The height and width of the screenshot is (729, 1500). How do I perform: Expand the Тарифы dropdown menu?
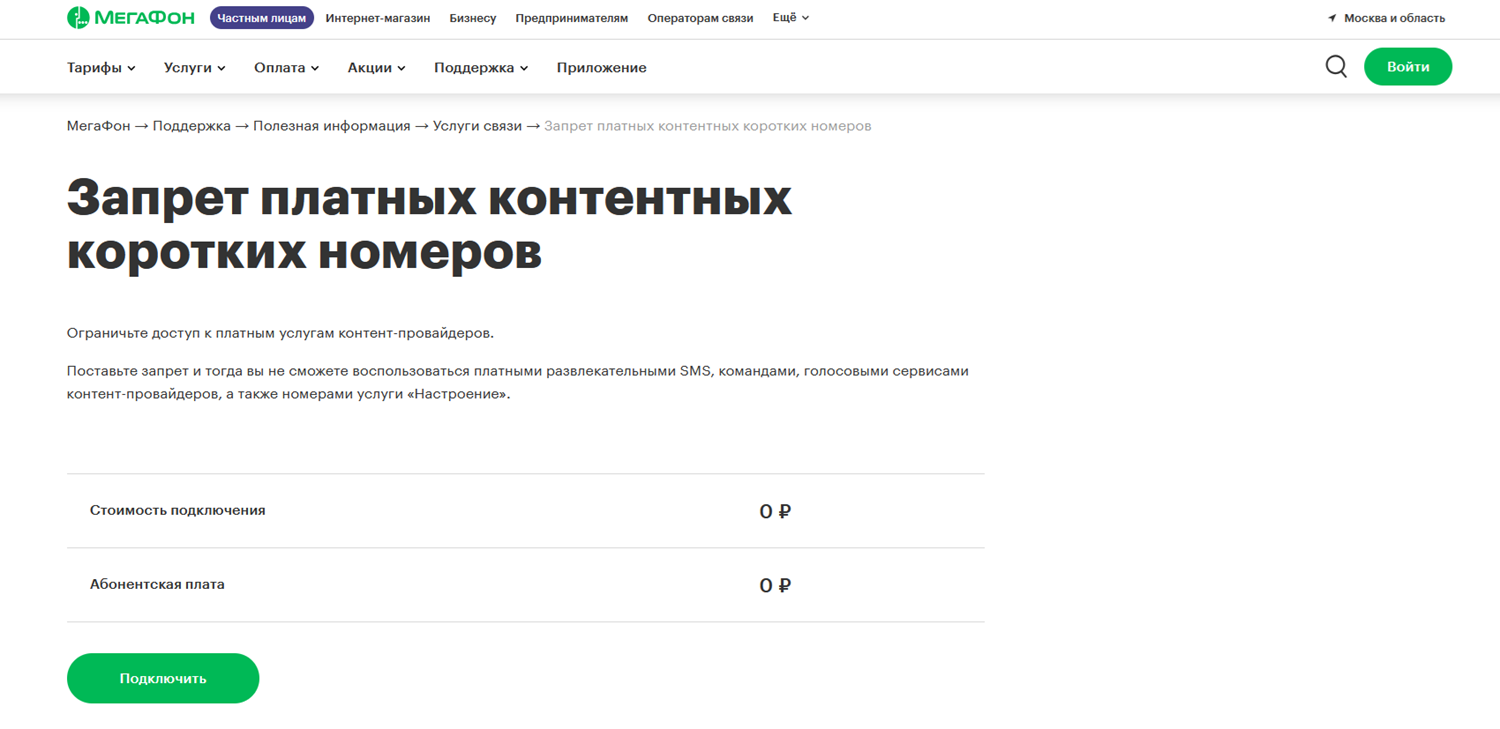[101, 68]
